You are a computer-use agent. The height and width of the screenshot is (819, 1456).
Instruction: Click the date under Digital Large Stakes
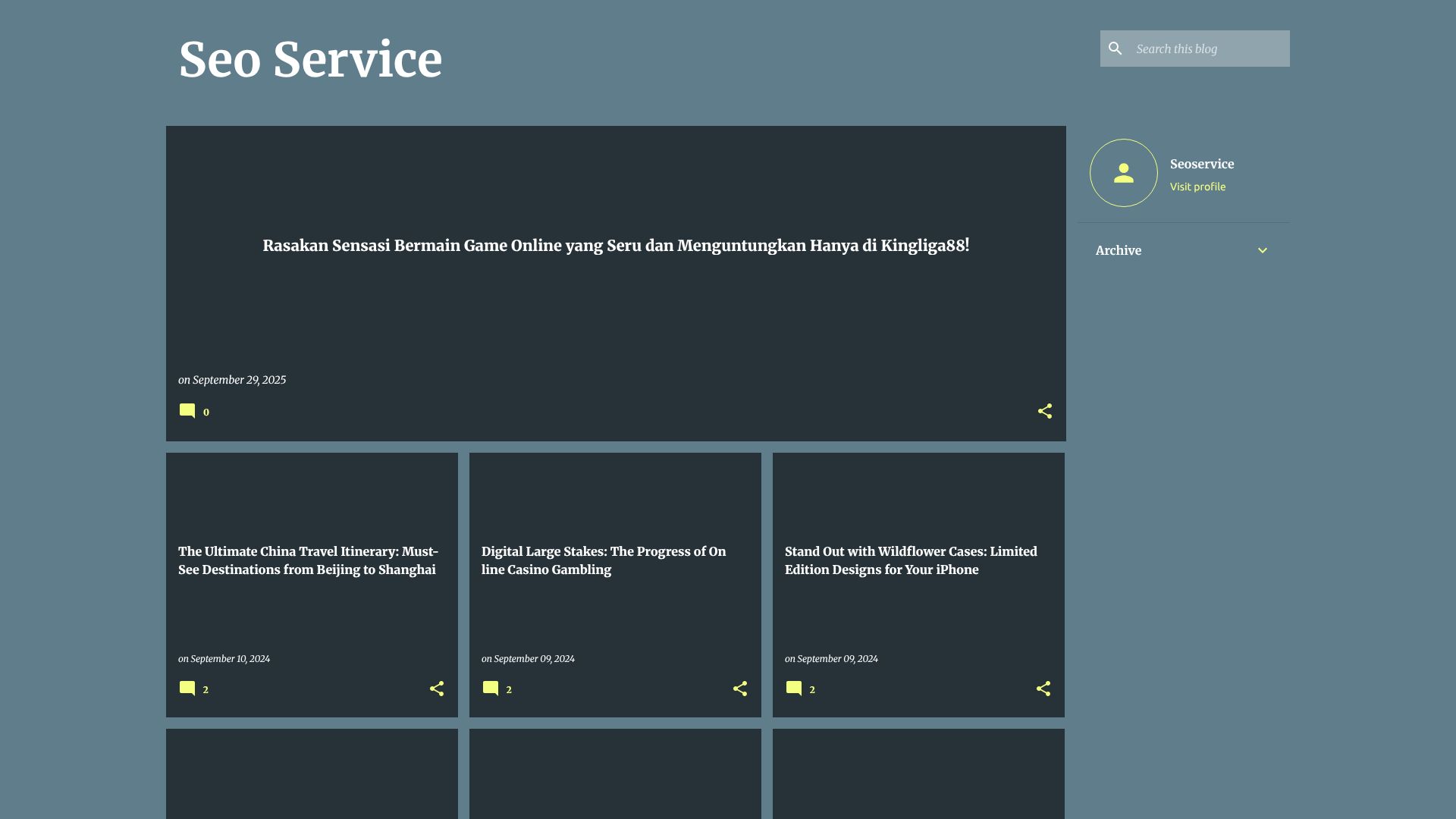coord(534,659)
